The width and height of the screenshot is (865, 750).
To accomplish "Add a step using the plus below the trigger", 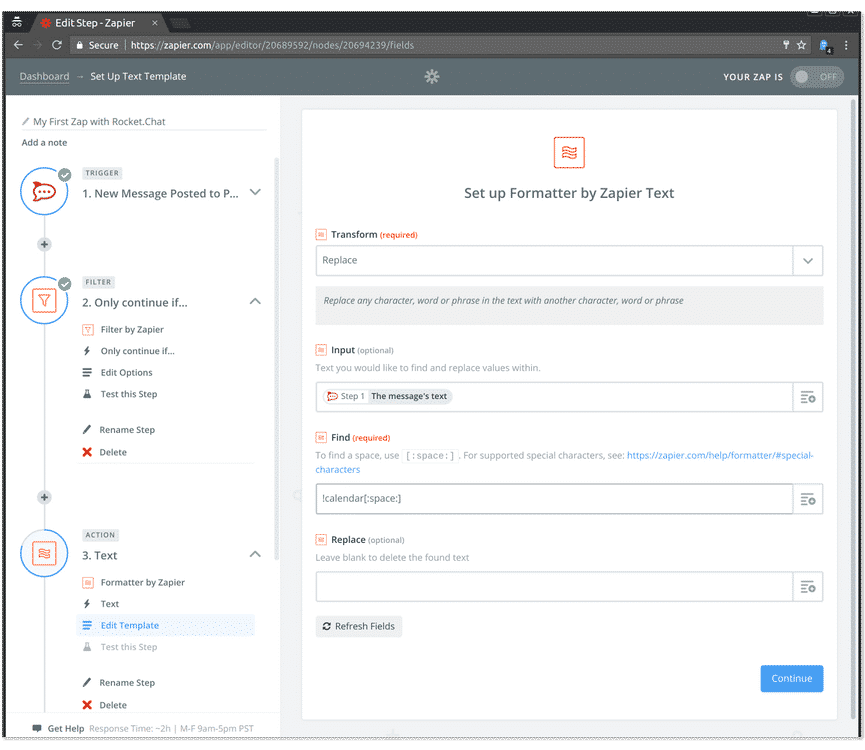I will (x=45, y=244).
